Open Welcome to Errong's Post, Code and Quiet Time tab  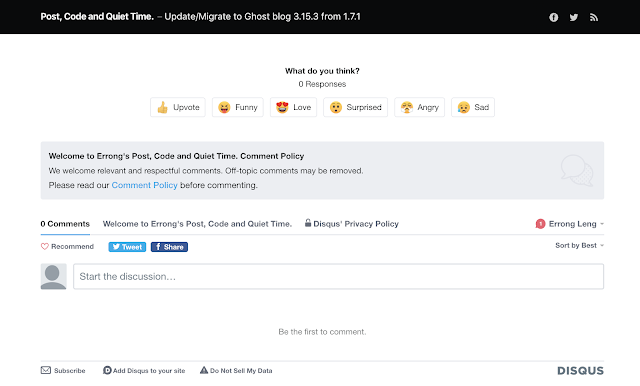point(197,224)
